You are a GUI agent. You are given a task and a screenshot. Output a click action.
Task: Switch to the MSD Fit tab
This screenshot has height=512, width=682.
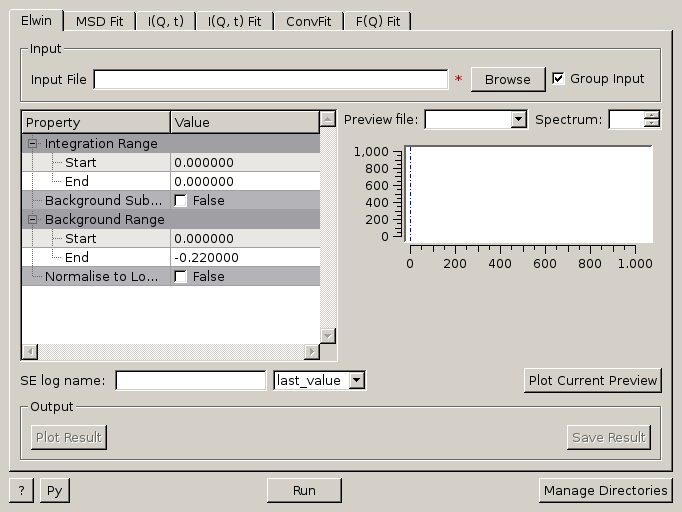tap(102, 21)
